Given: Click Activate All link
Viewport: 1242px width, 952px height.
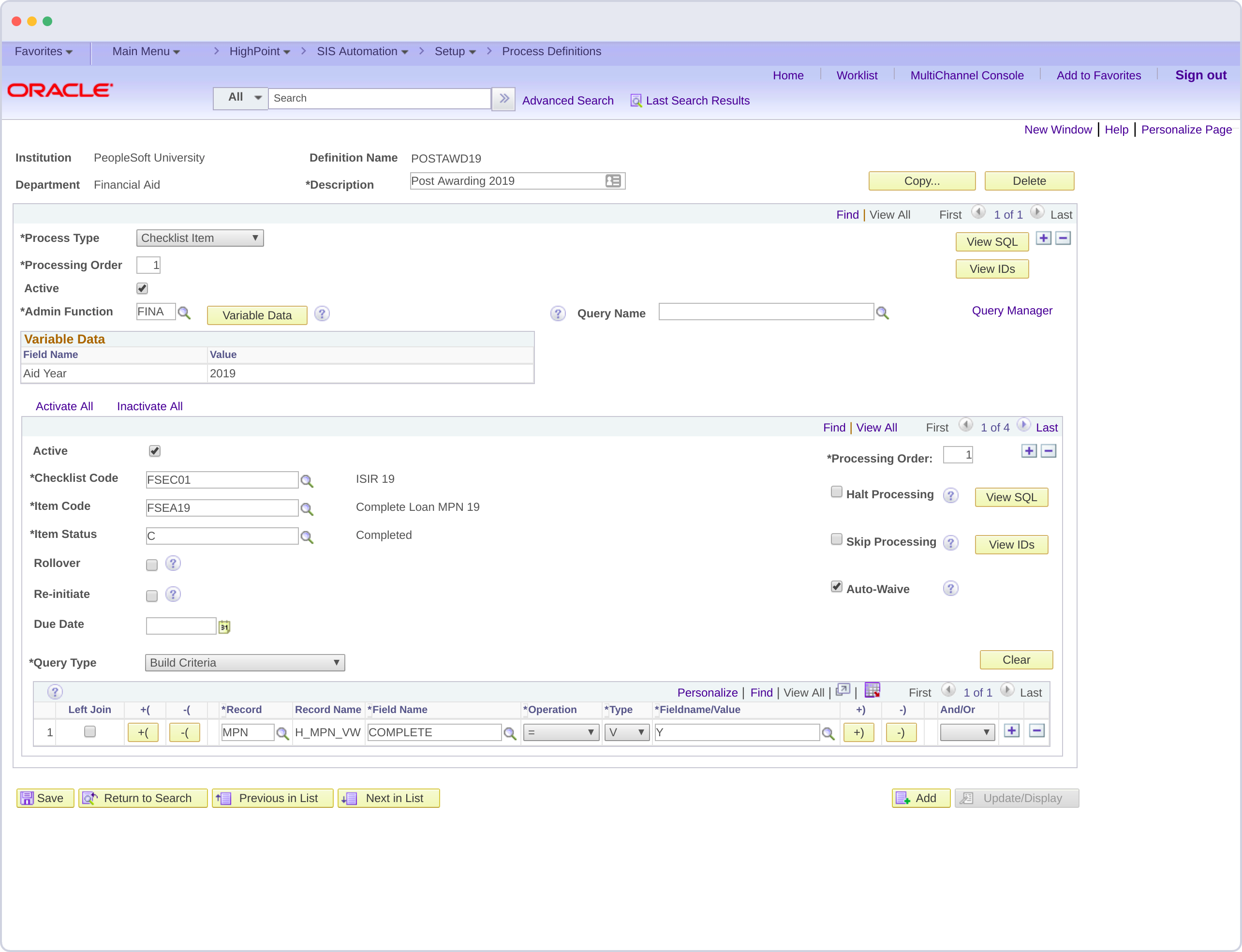Looking at the screenshot, I should [x=64, y=406].
